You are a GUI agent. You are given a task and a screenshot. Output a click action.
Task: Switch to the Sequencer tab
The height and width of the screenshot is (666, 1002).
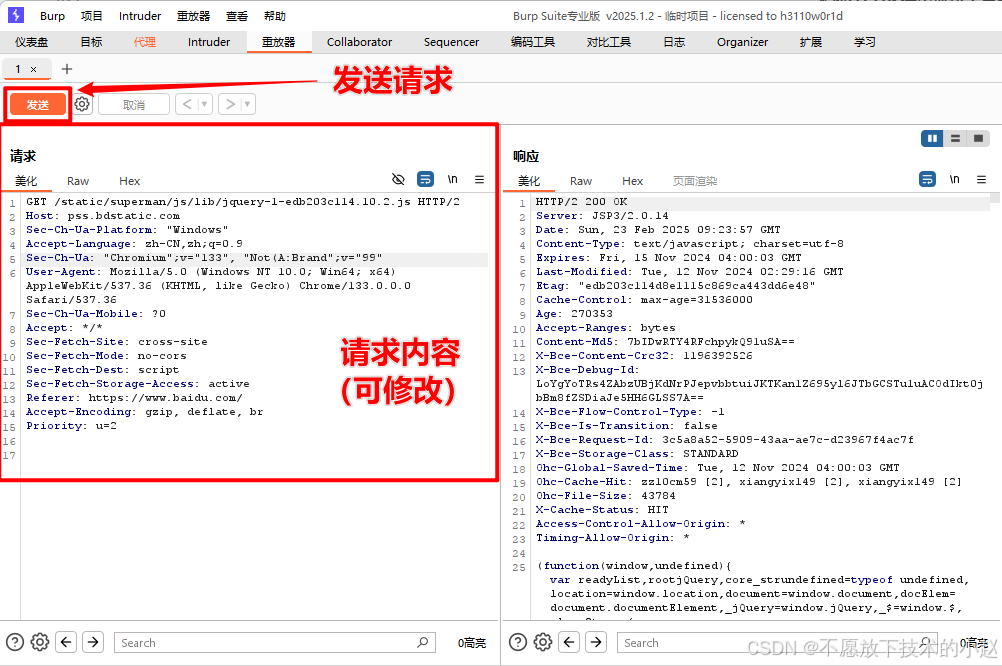(x=451, y=42)
